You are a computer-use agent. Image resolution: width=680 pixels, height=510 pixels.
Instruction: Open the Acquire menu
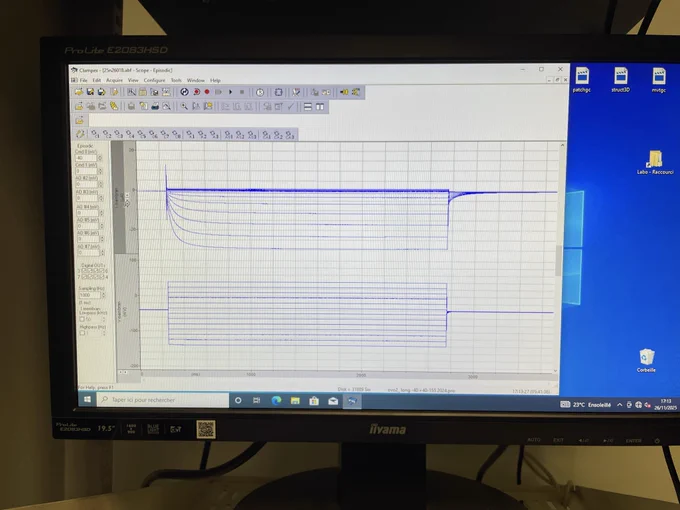click(114, 80)
